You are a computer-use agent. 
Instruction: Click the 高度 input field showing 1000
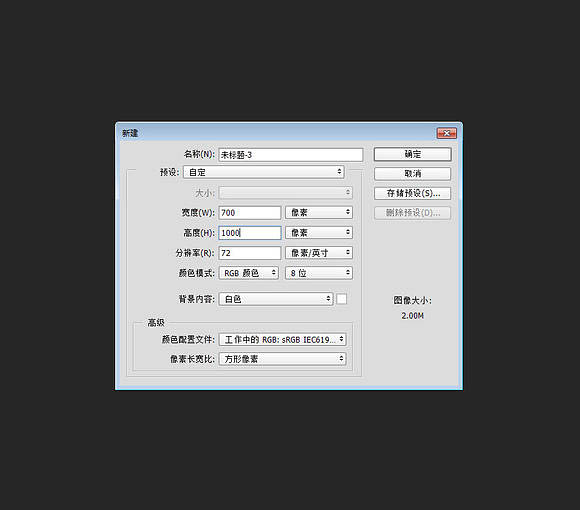[x=250, y=233]
